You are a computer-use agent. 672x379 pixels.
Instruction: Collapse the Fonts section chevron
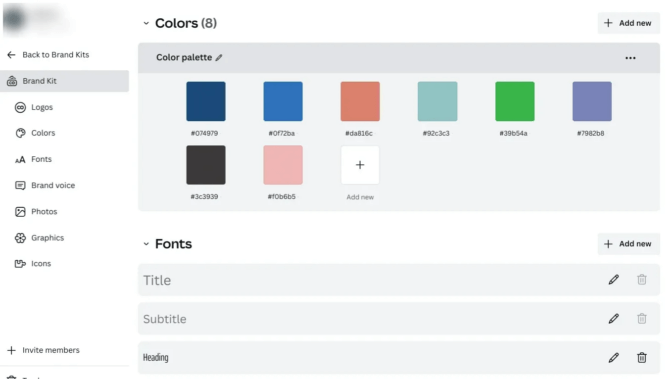(146, 244)
